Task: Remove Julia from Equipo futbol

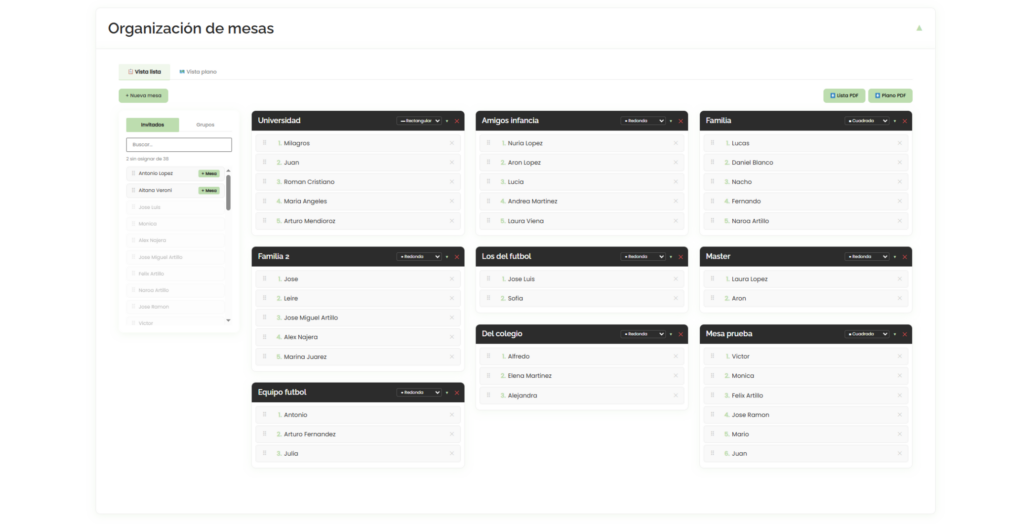Action: pyautogui.click(x=451, y=453)
